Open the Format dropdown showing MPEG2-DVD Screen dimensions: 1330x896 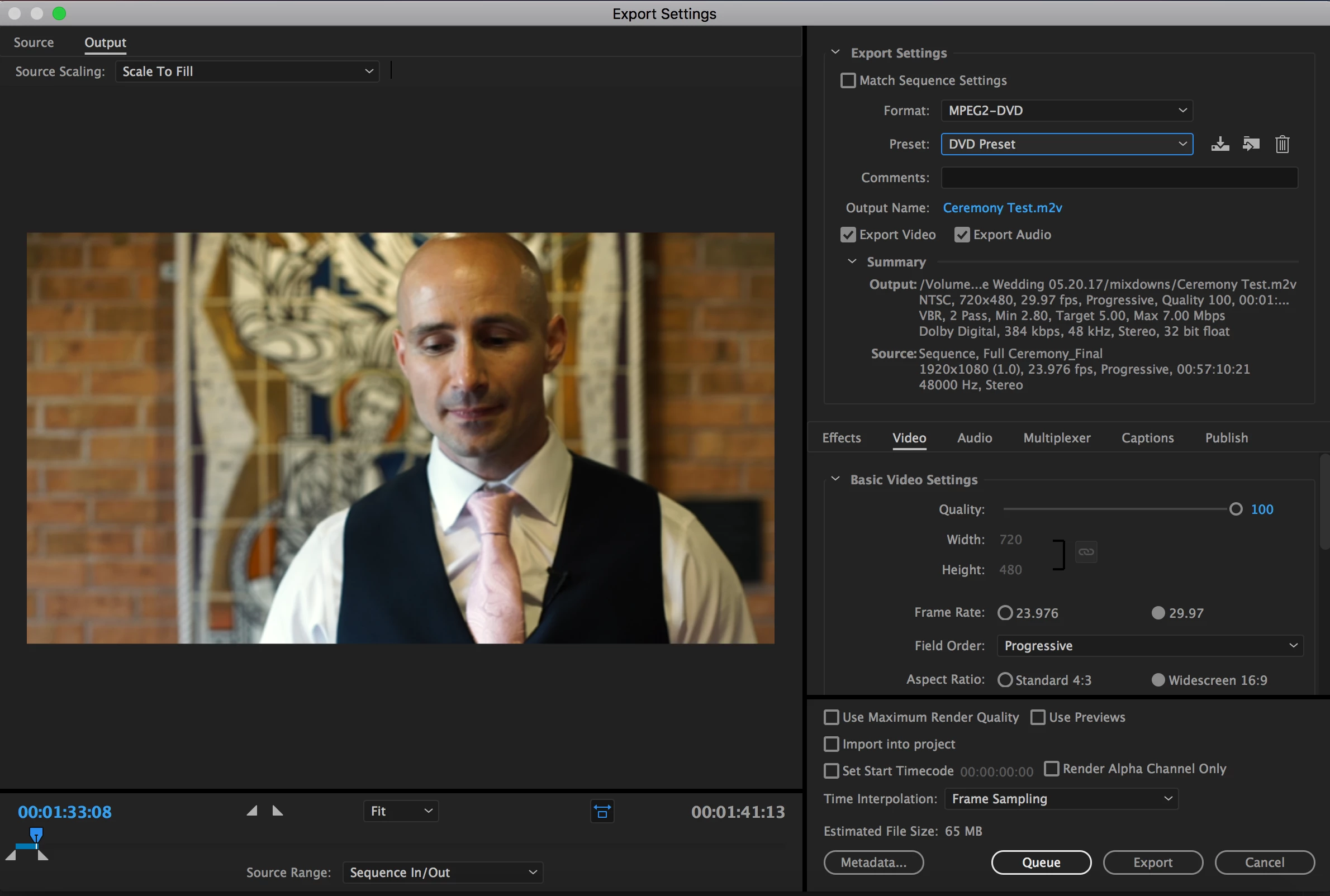(1067, 111)
